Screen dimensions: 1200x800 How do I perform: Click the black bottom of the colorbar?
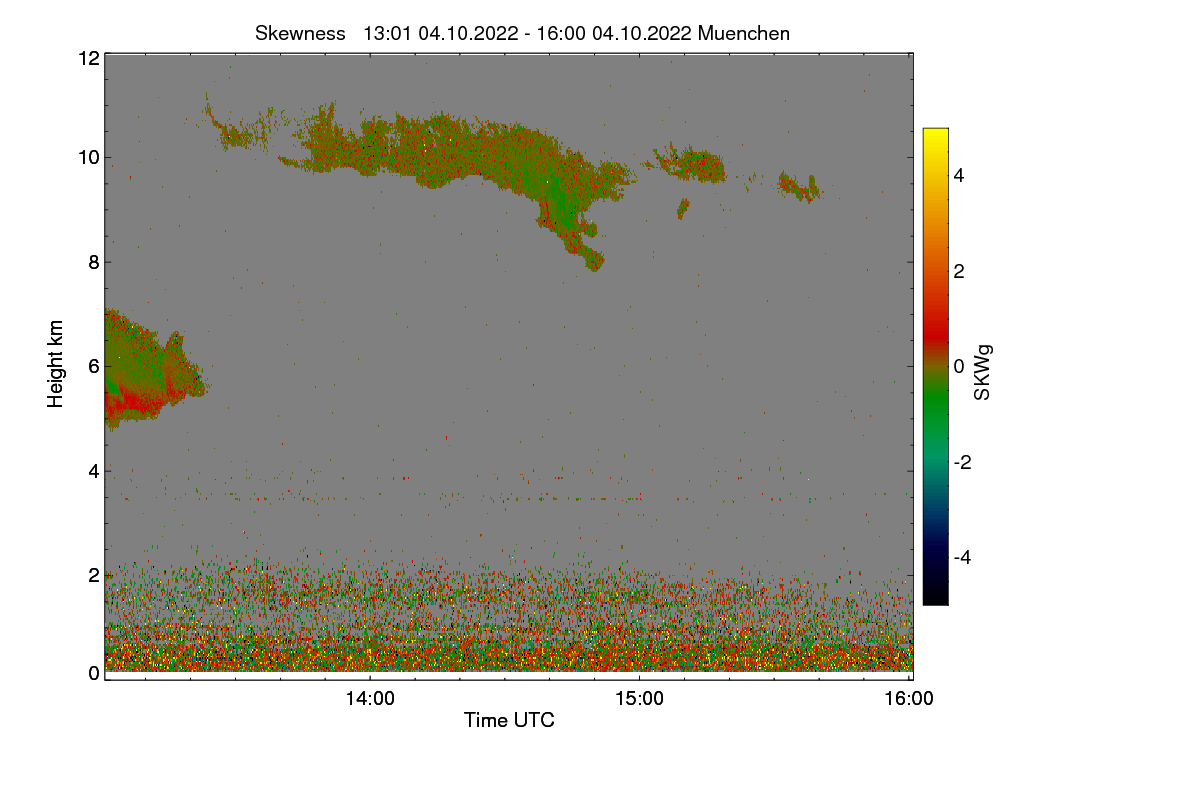935,595
